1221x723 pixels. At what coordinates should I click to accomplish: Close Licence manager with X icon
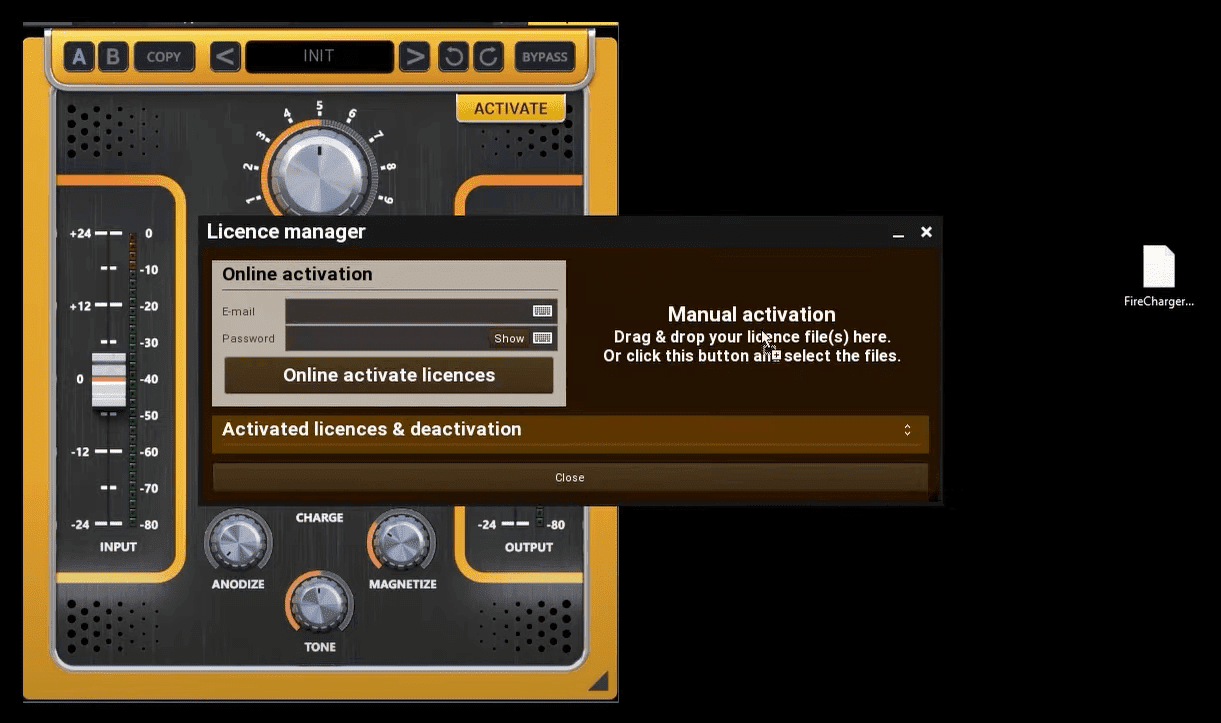(x=926, y=232)
